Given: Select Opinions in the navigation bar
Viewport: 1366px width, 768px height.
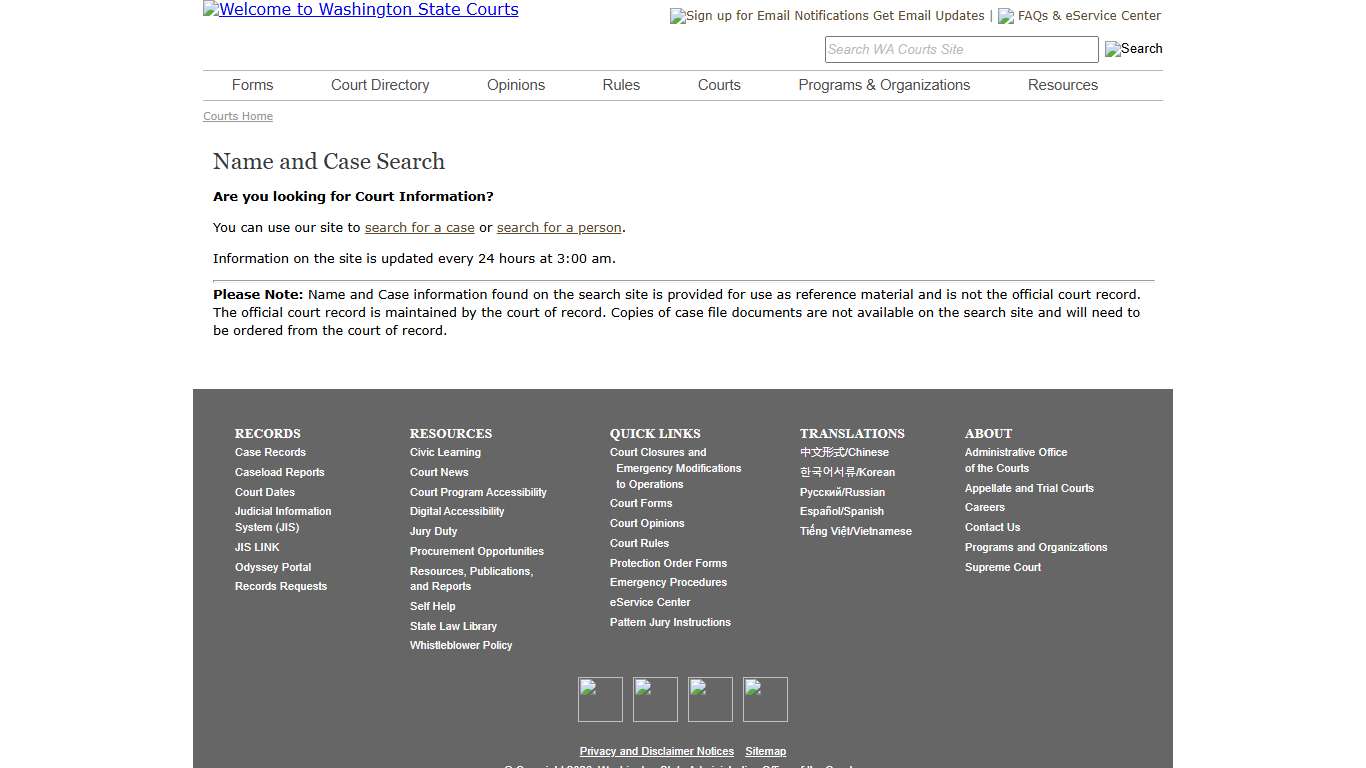Looking at the screenshot, I should [x=515, y=85].
